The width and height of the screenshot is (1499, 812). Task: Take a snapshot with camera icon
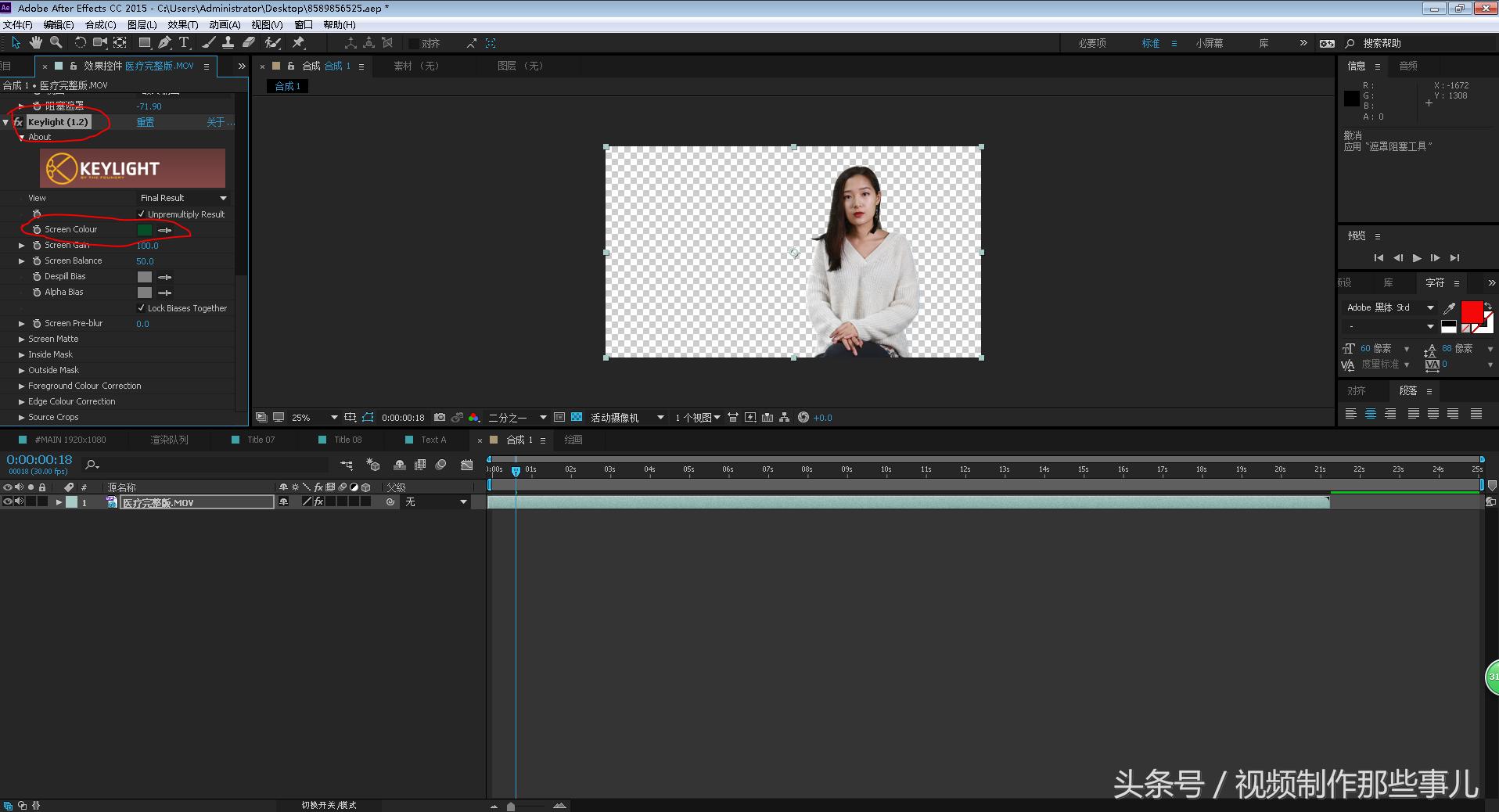[440, 418]
